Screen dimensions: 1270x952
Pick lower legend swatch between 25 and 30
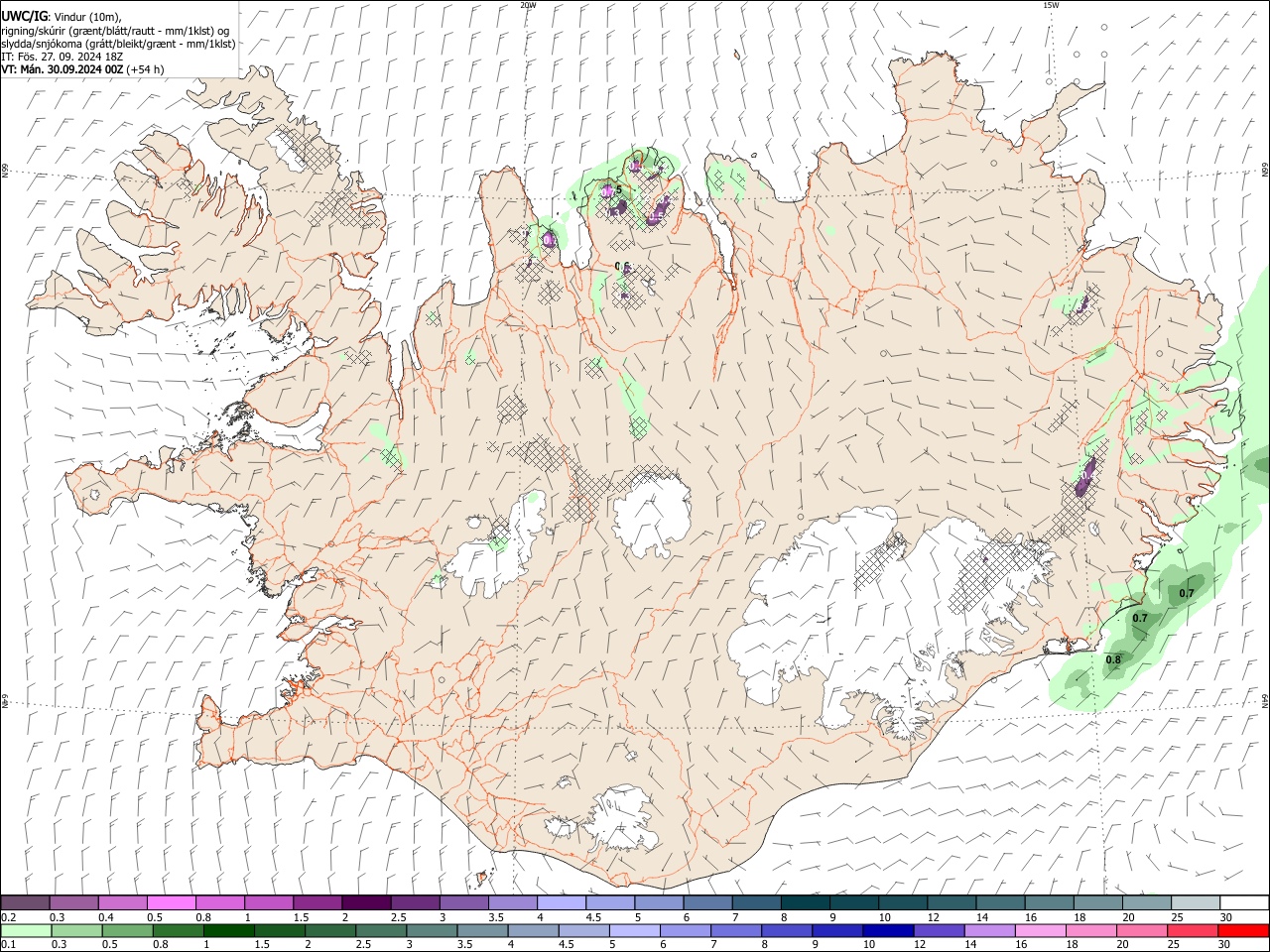point(1193,930)
